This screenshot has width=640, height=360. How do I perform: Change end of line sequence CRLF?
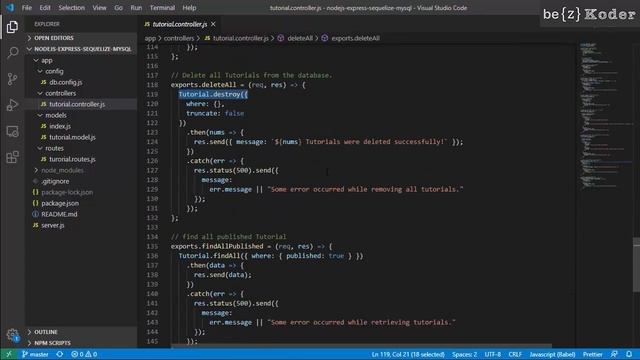(515, 354)
